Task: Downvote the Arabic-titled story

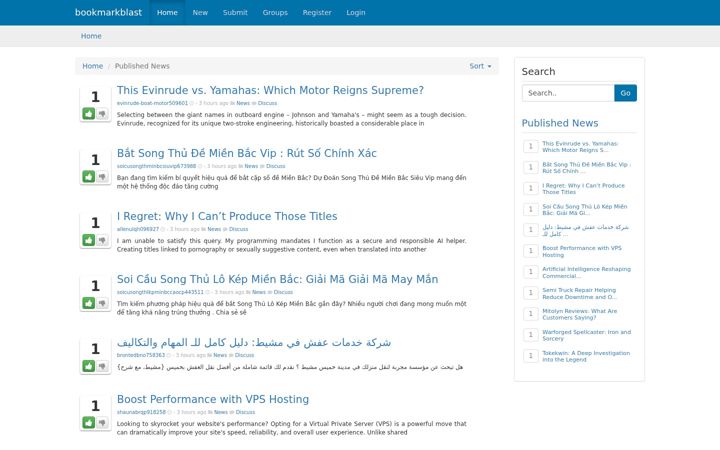Action: (x=102, y=366)
